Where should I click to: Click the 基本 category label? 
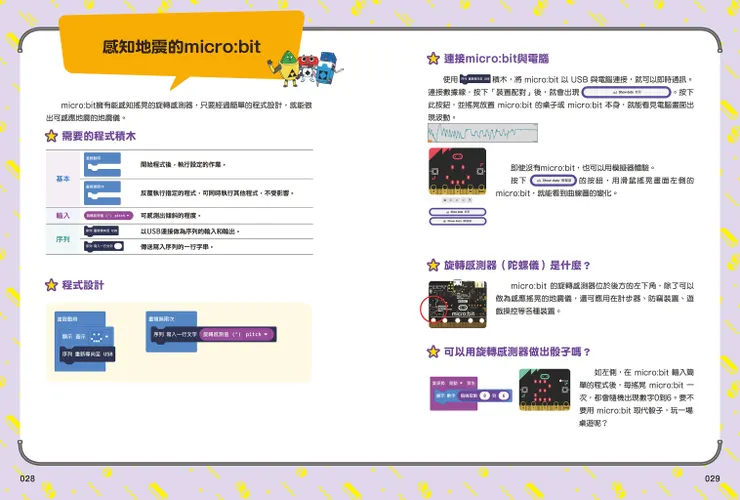click(x=63, y=179)
